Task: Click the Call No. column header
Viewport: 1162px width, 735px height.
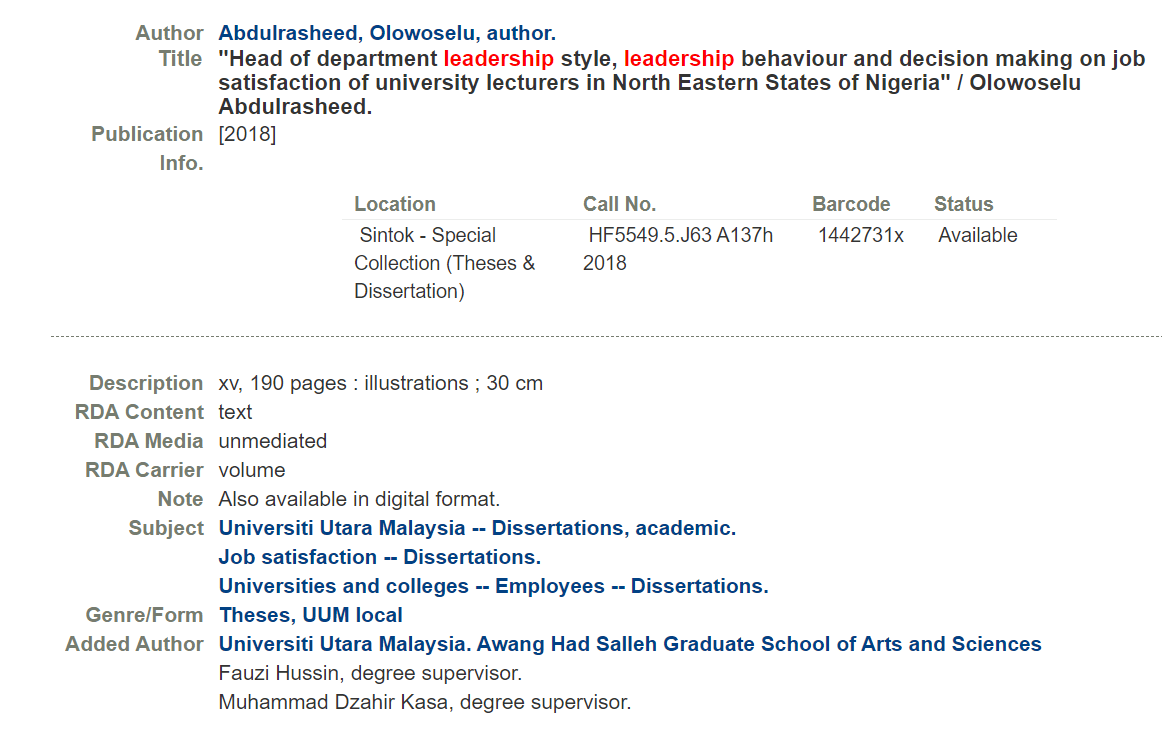Action: 619,204
